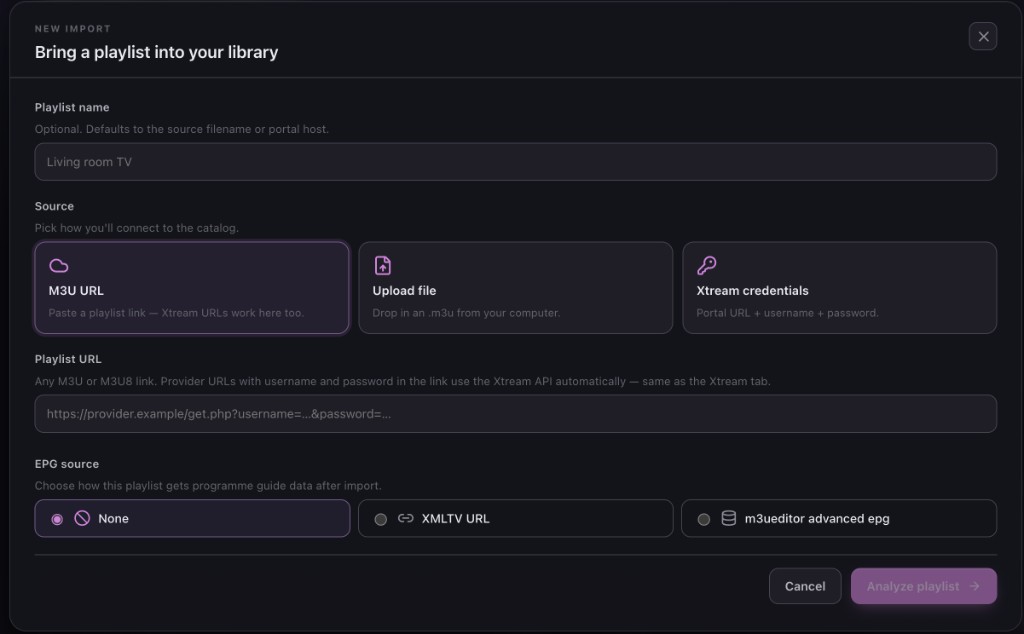Click the Cancel button
Screen dimensions: 1024x634
coord(805,586)
